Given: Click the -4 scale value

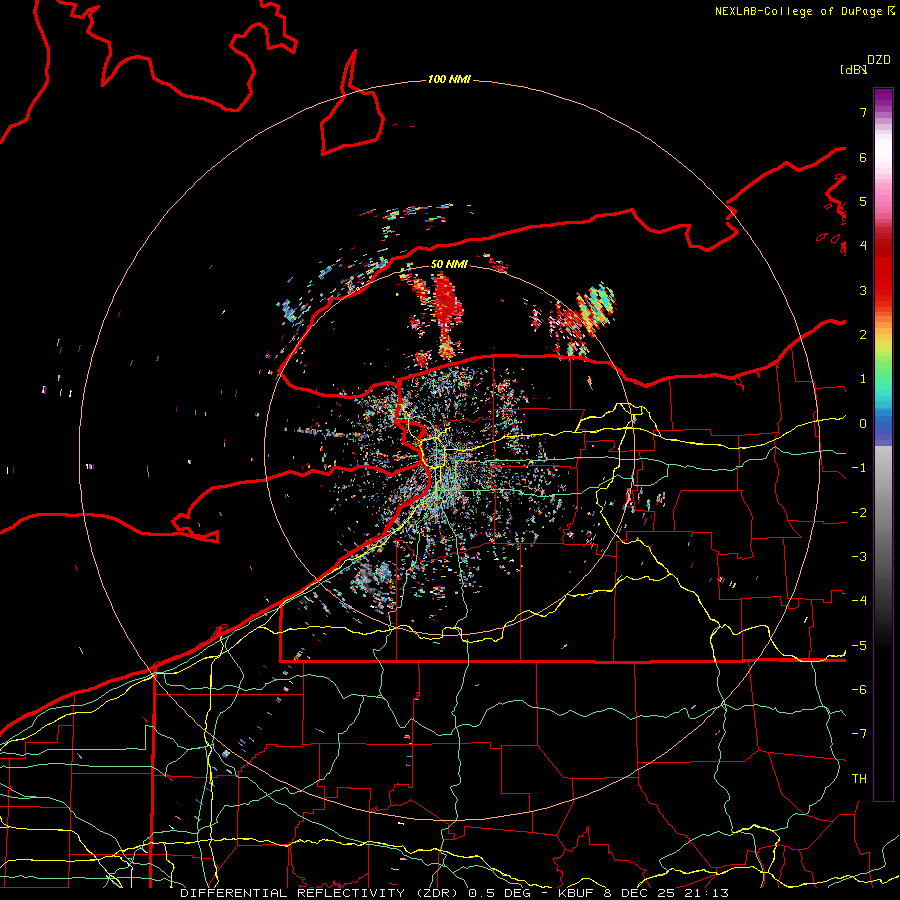Looking at the screenshot, I should tap(859, 601).
